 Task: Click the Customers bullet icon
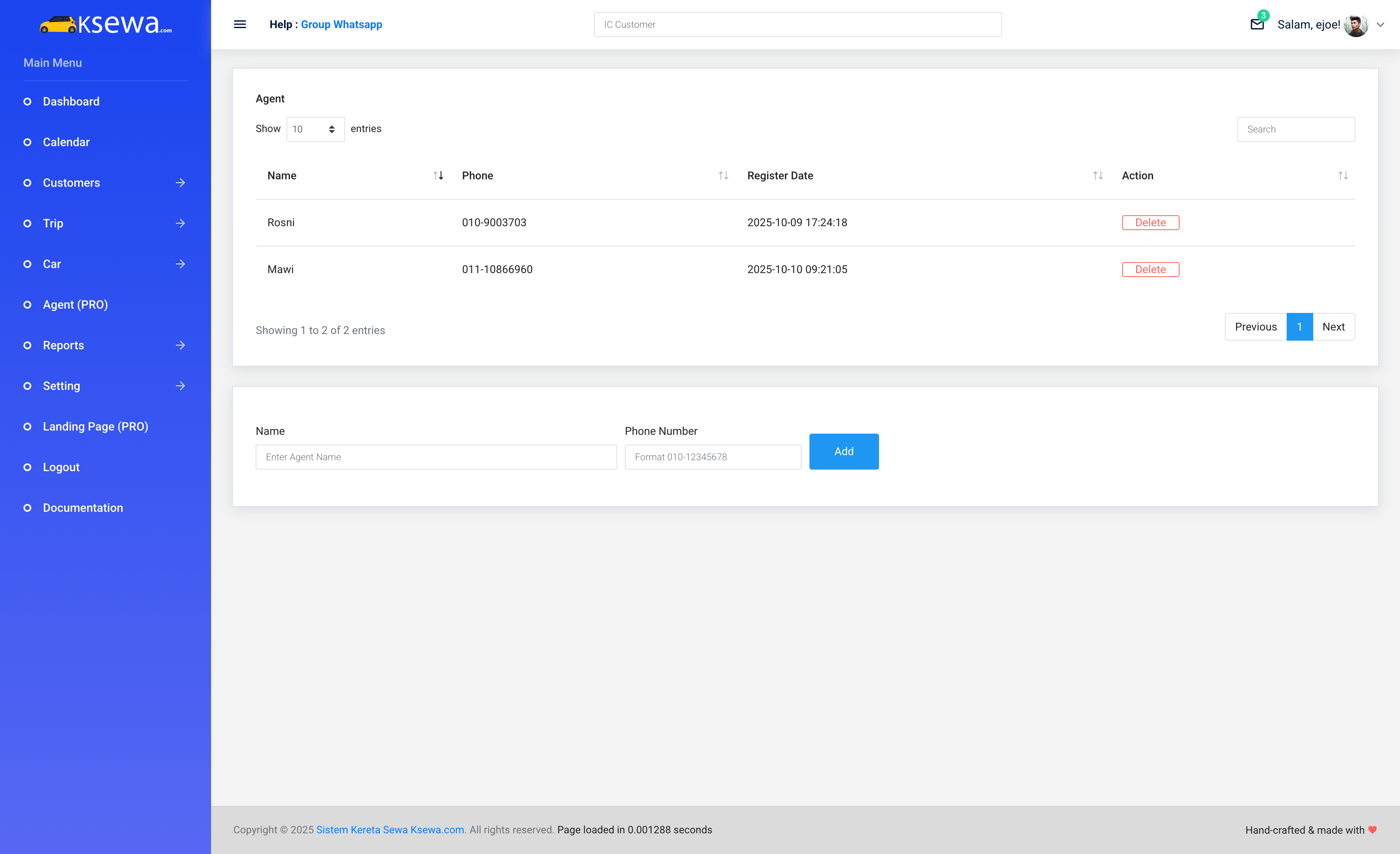27,183
